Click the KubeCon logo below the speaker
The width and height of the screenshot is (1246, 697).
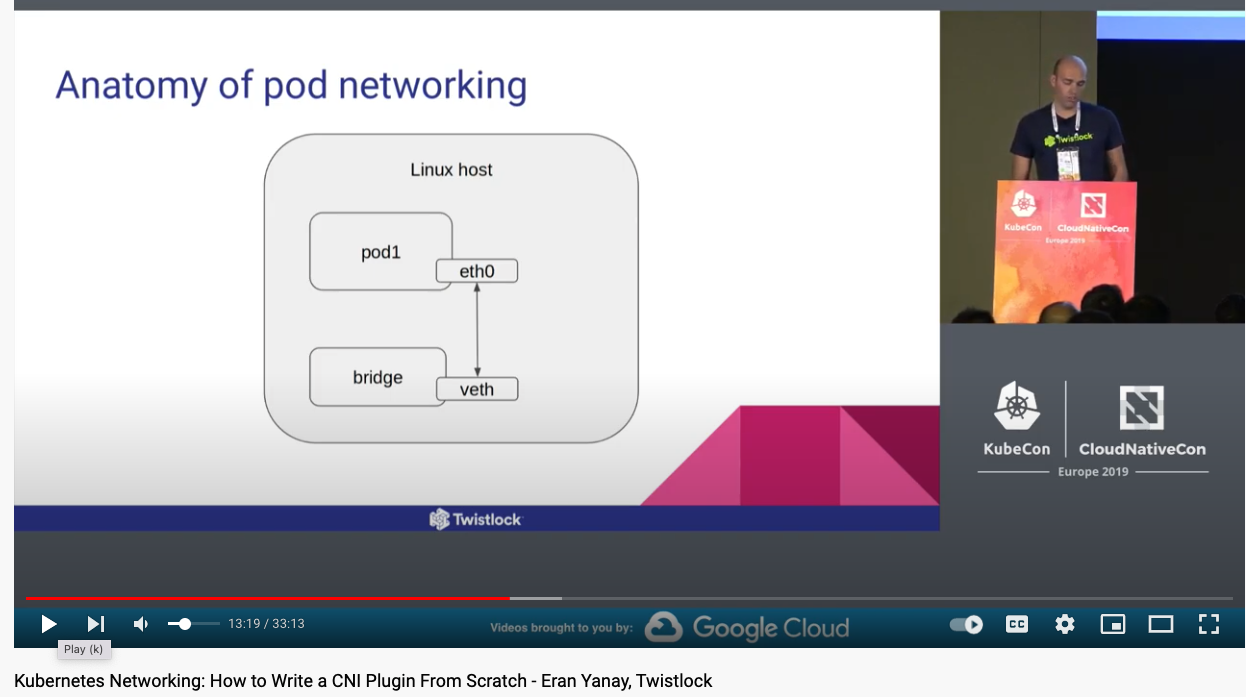click(x=1017, y=419)
